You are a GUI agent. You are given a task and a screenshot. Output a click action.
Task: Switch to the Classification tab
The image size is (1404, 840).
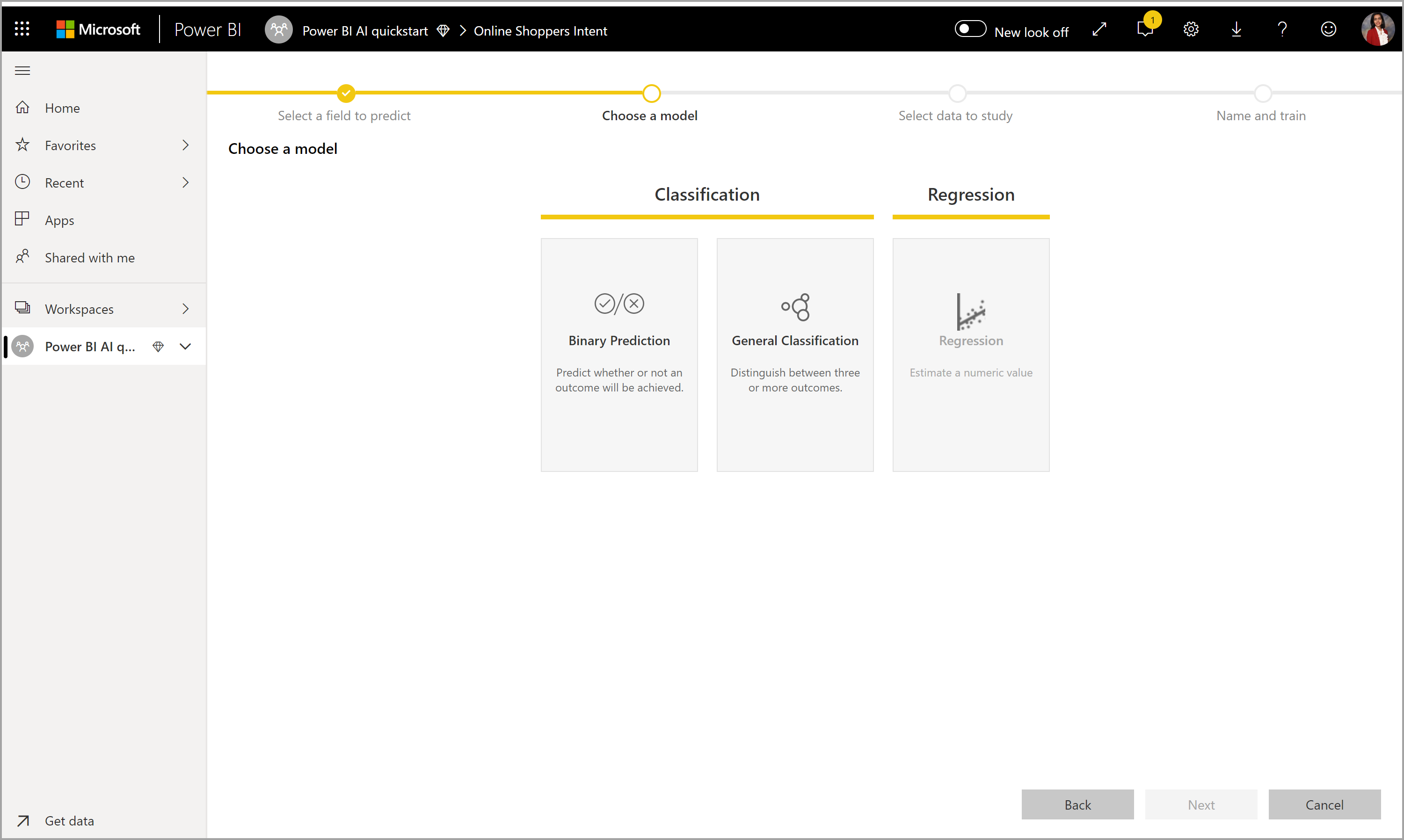[x=706, y=194]
